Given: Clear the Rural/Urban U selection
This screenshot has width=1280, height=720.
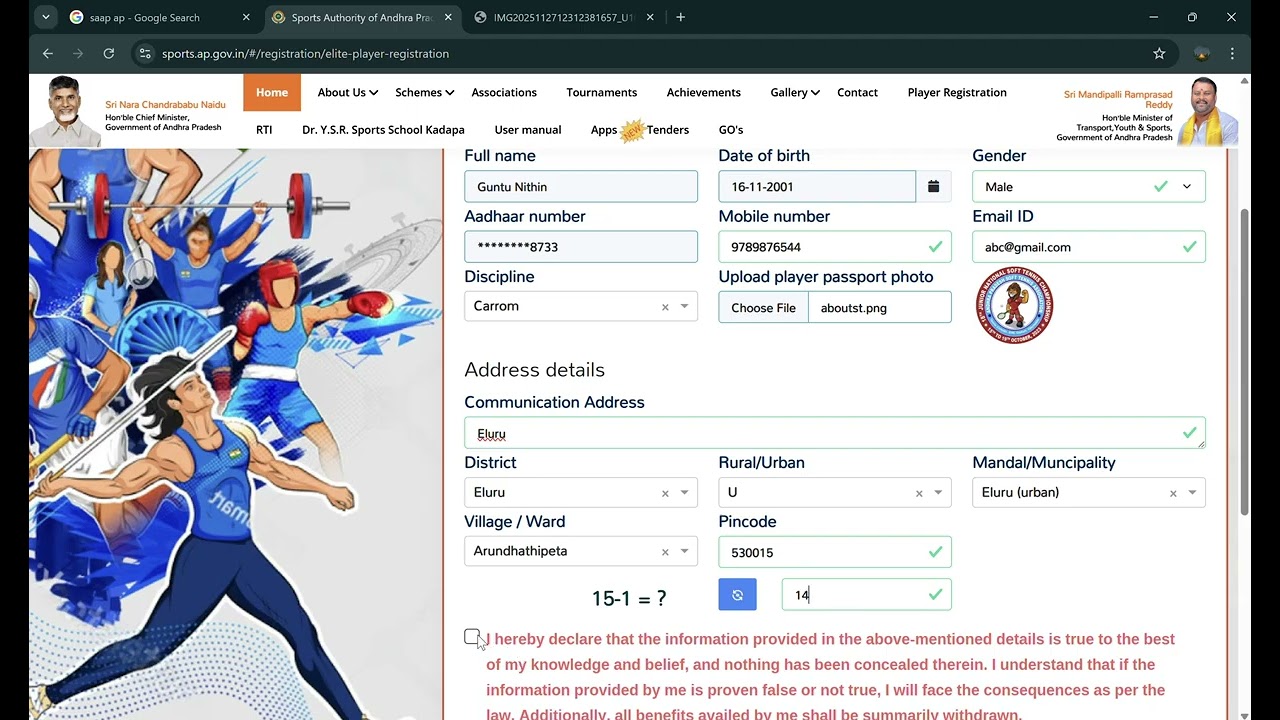Looking at the screenshot, I should (x=919, y=493).
